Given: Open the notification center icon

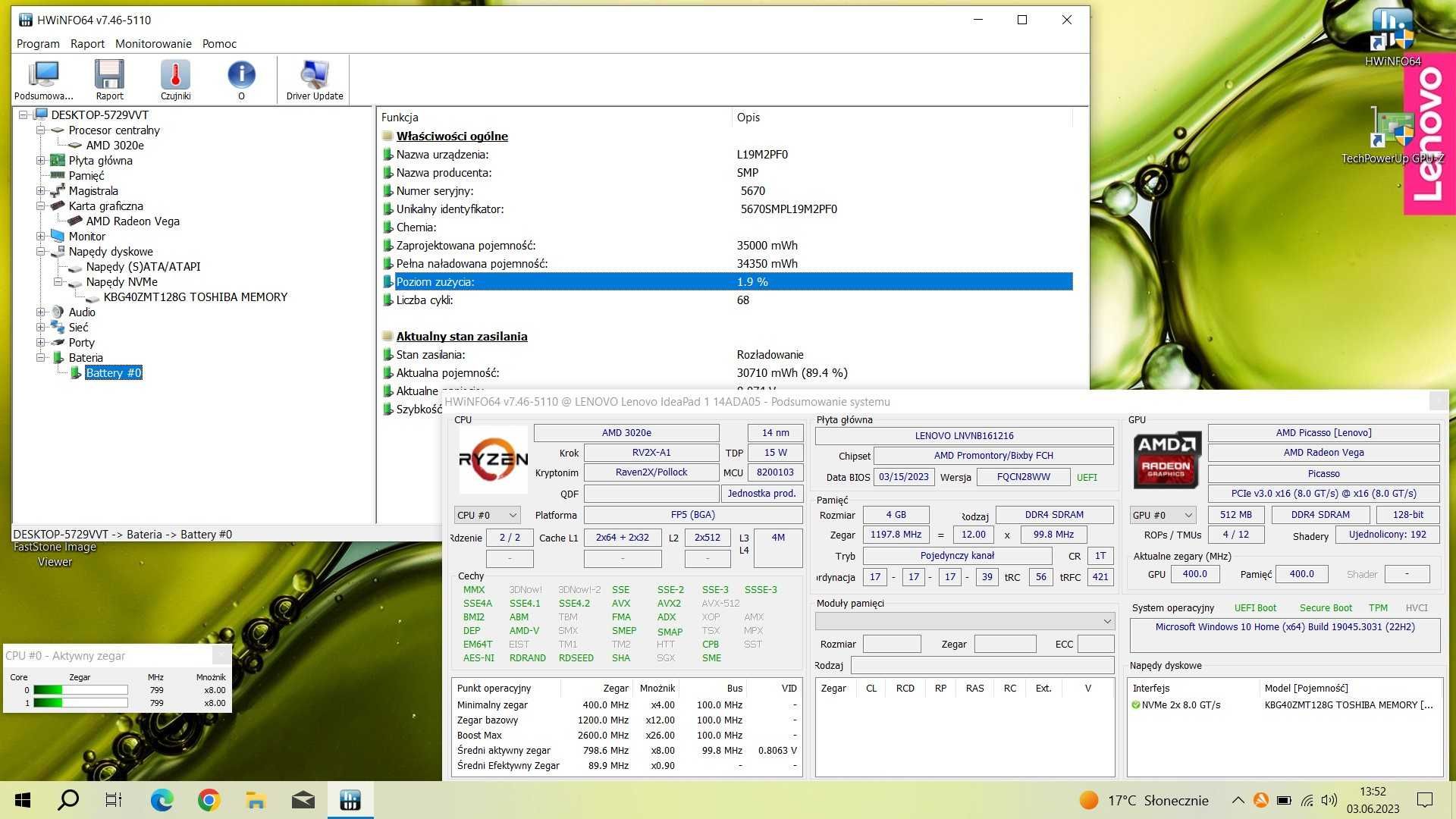Looking at the screenshot, I should [x=1425, y=800].
